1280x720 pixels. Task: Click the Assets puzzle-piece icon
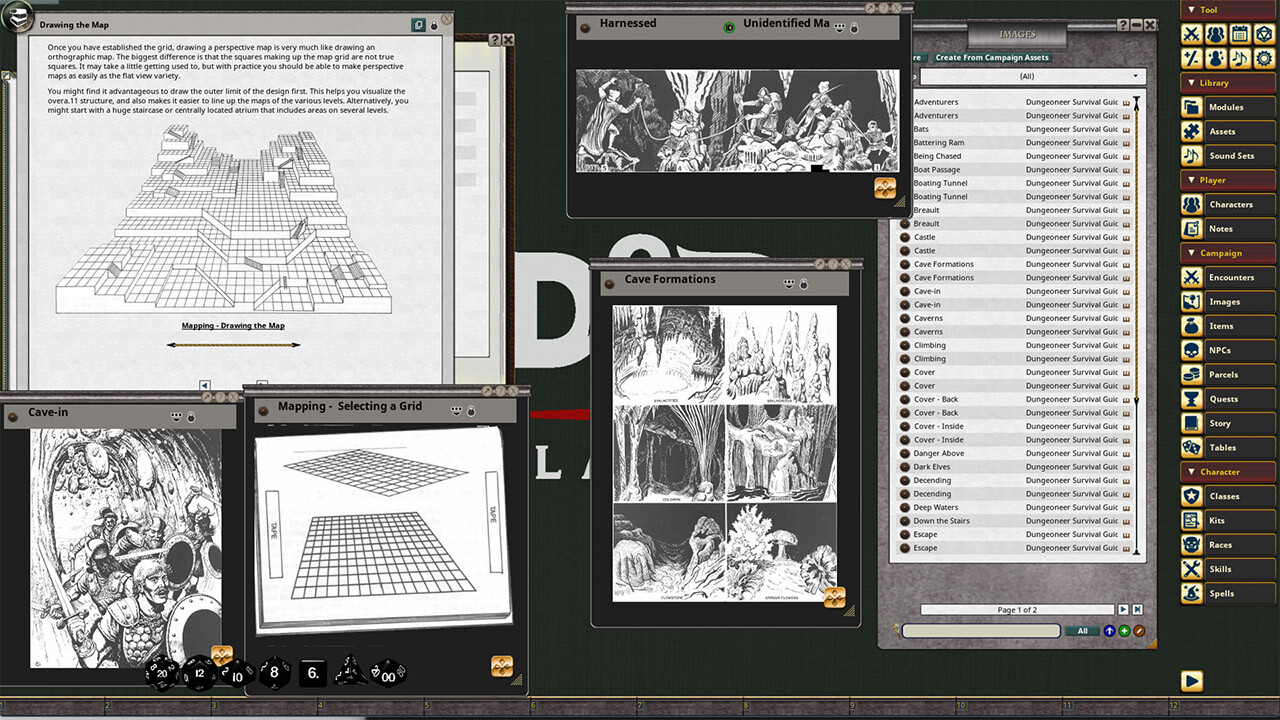coord(1191,131)
